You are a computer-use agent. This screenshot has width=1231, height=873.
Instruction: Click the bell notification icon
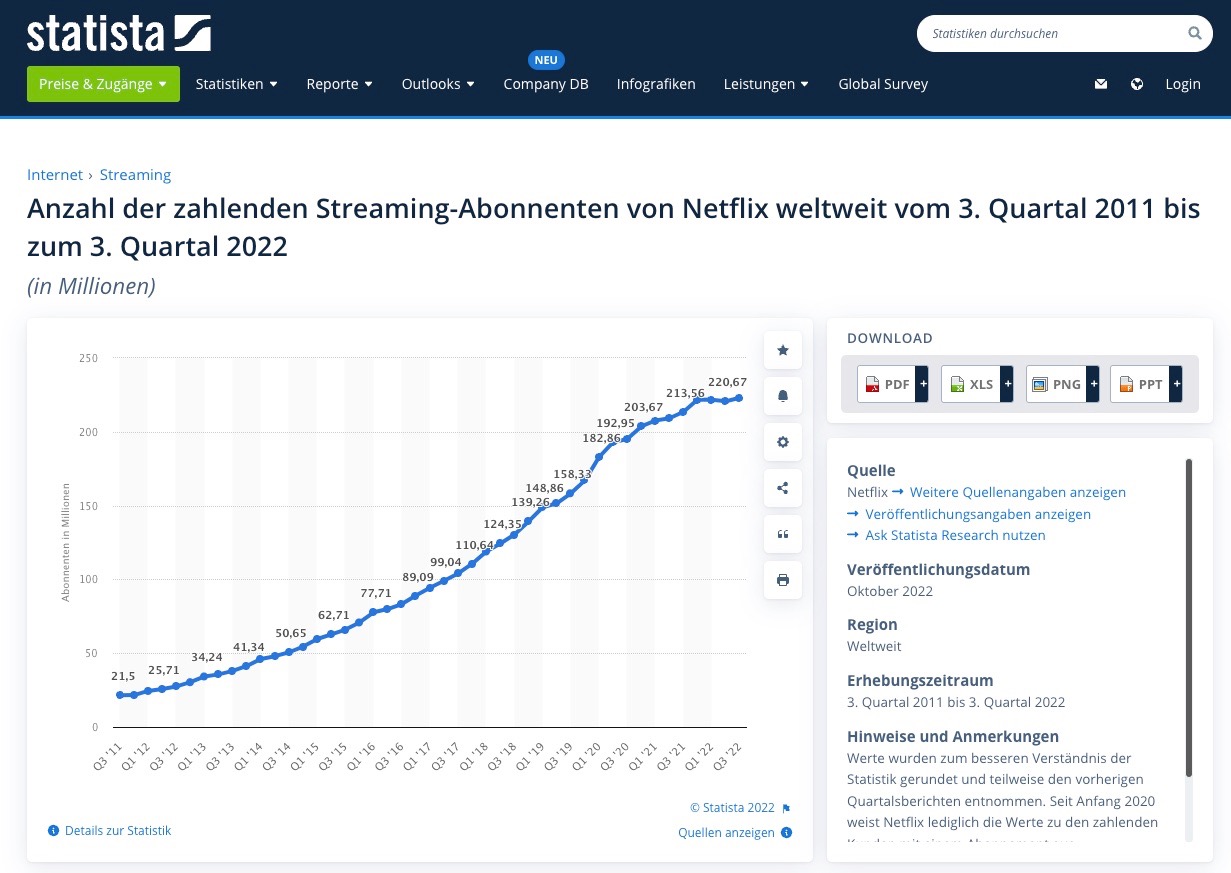783,396
